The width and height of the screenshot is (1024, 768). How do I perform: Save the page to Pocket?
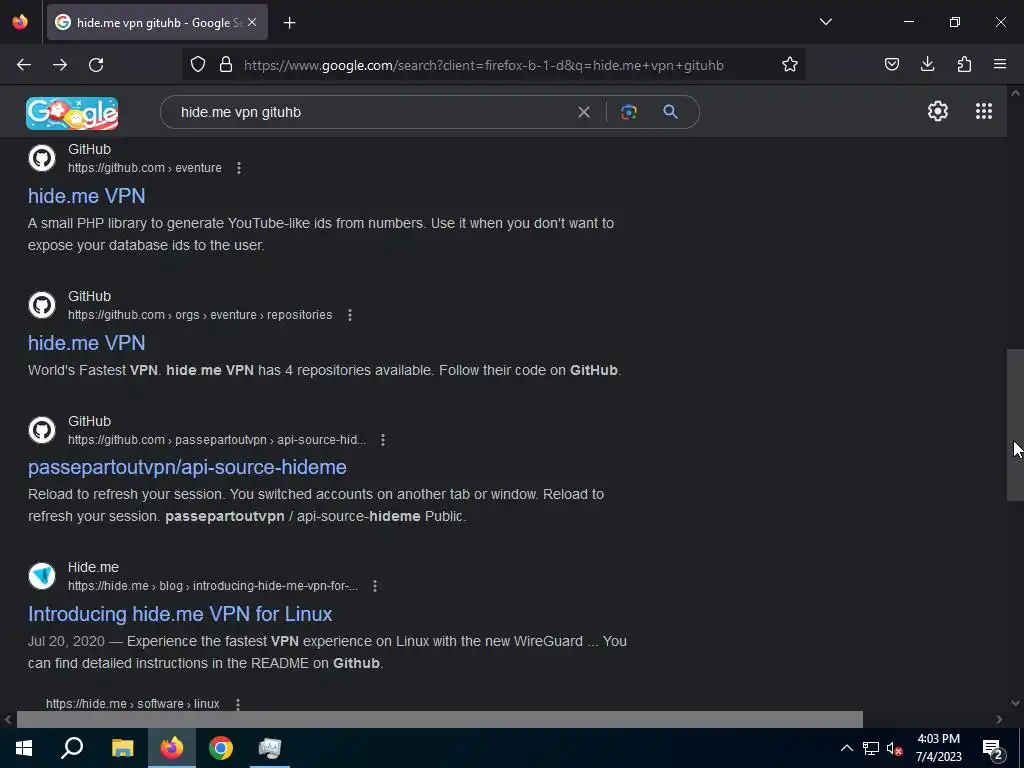[891, 65]
